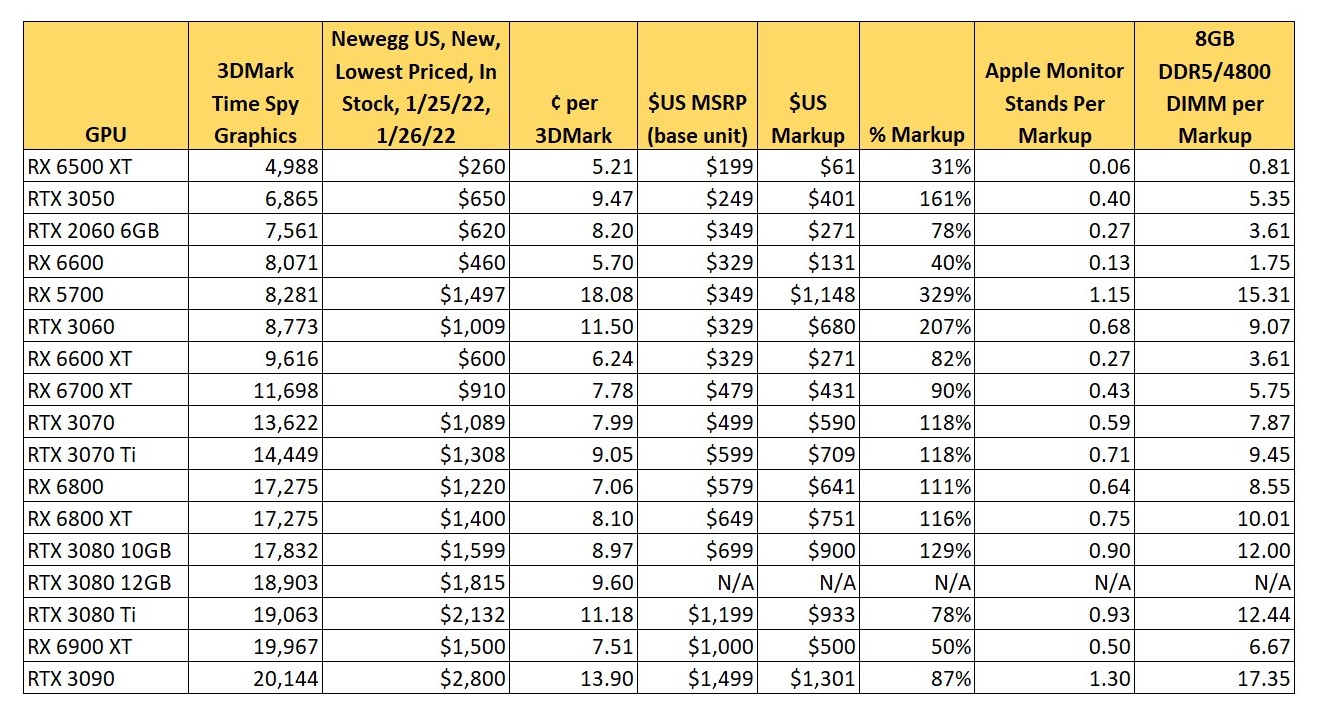Click the 8GB DDR5/4800 DIMM header
Viewport: 1319px width, 726px height.
(1214, 87)
